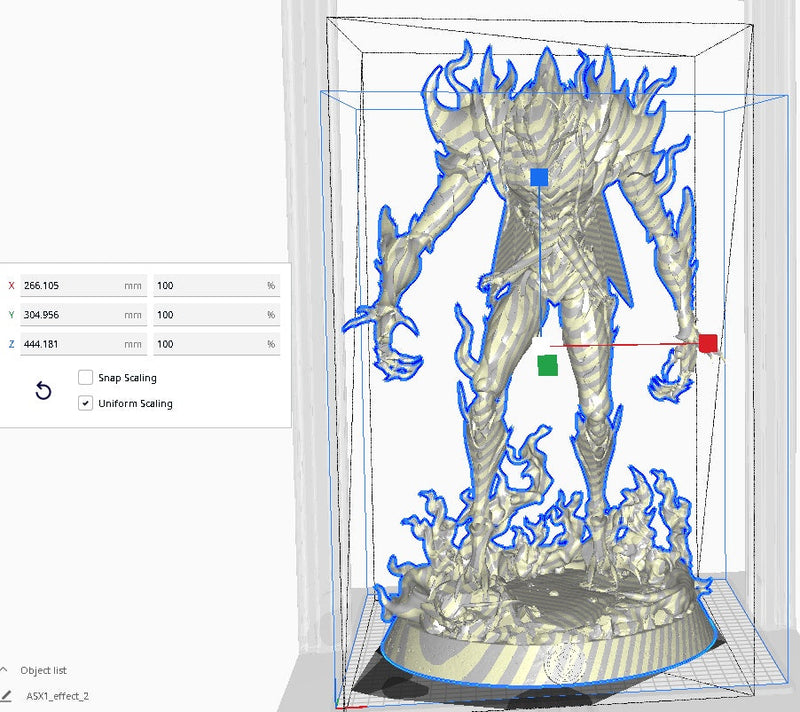Click the edit pencil icon beside ASX1_effect_2

coord(6,696)
